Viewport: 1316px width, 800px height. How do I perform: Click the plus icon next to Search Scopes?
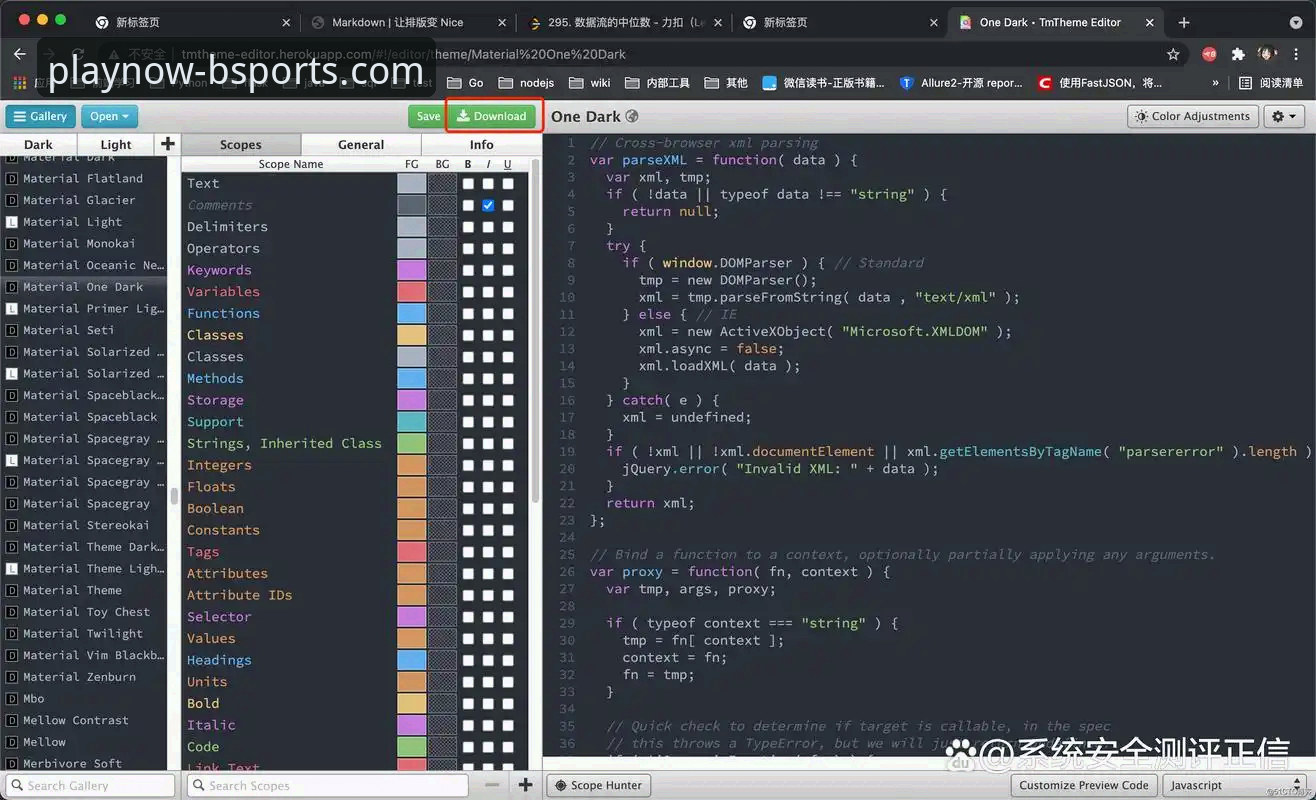[x=526, y=785]
